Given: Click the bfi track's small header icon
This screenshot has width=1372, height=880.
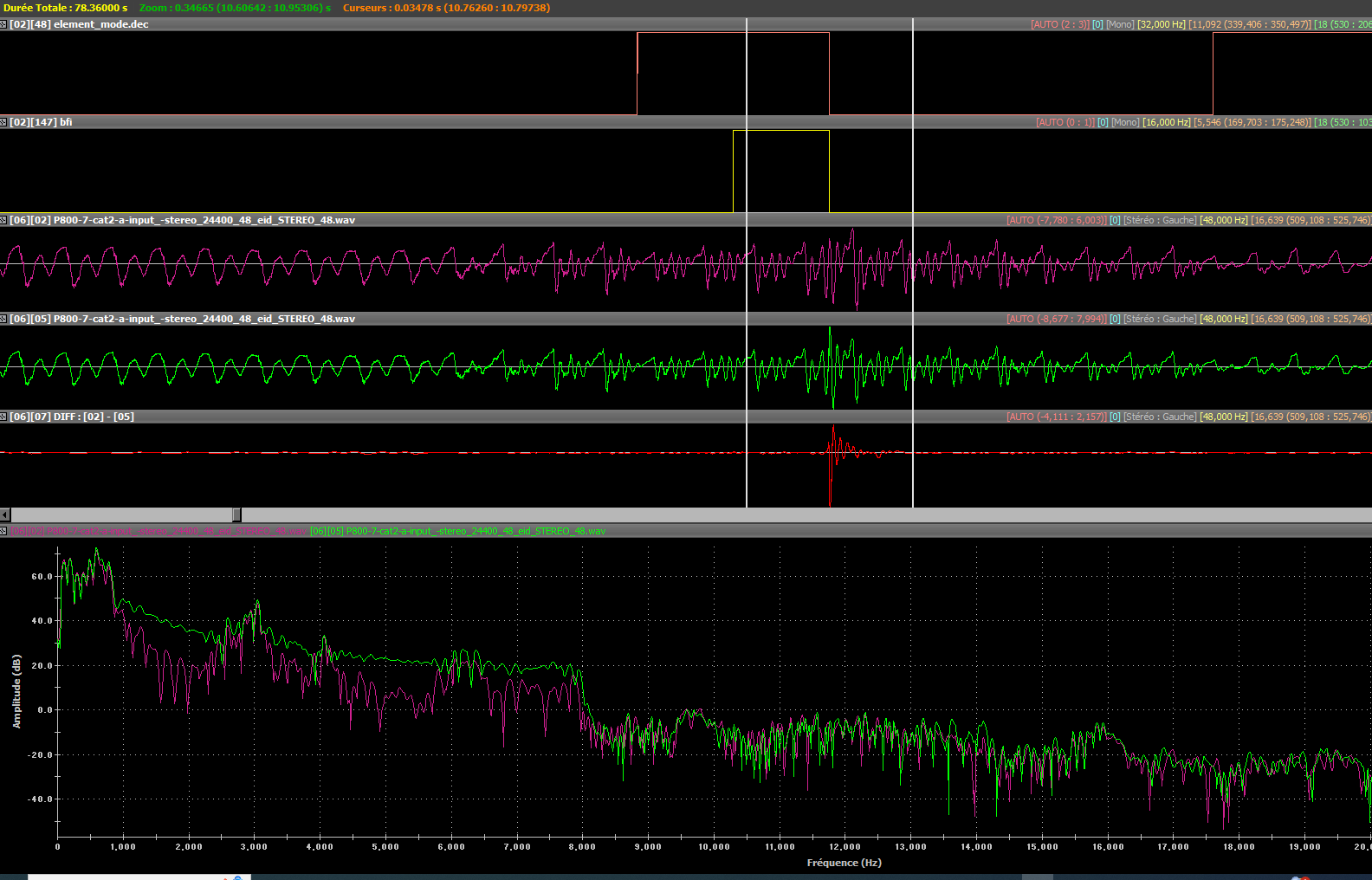Looking at the screenshot, I should (x=3, y=122).
